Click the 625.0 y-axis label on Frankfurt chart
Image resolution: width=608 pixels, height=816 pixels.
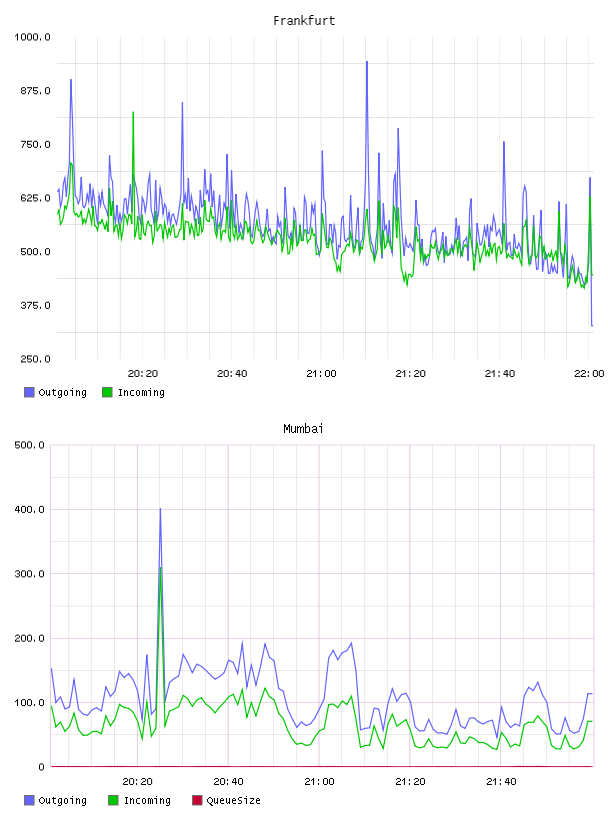click(x=35, y=198)
